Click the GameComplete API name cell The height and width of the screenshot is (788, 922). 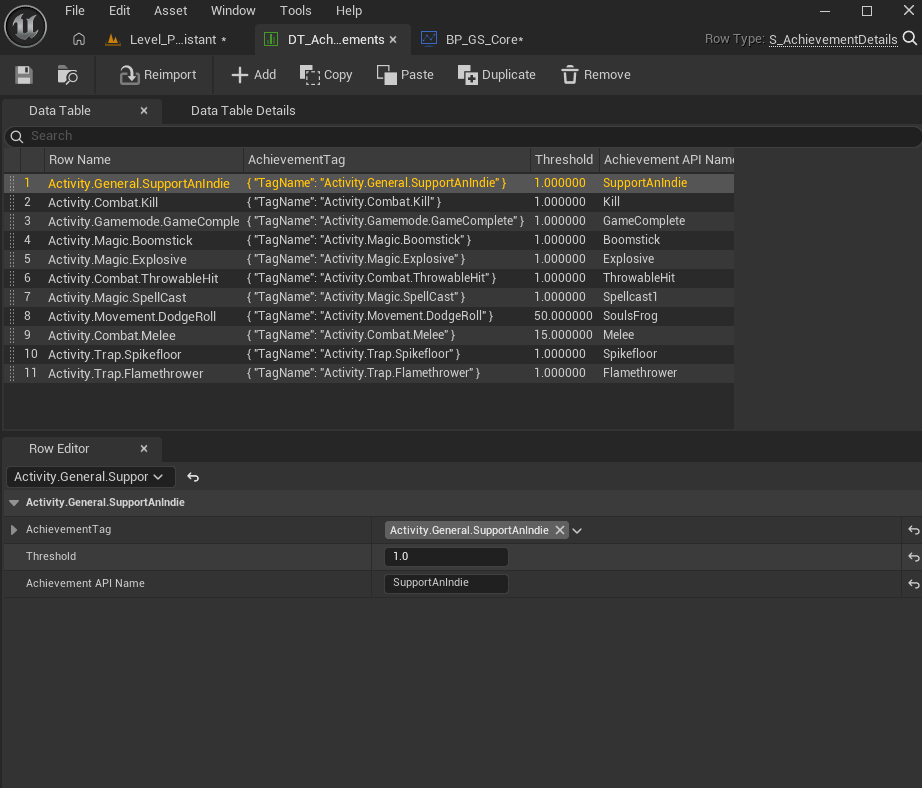644,221
